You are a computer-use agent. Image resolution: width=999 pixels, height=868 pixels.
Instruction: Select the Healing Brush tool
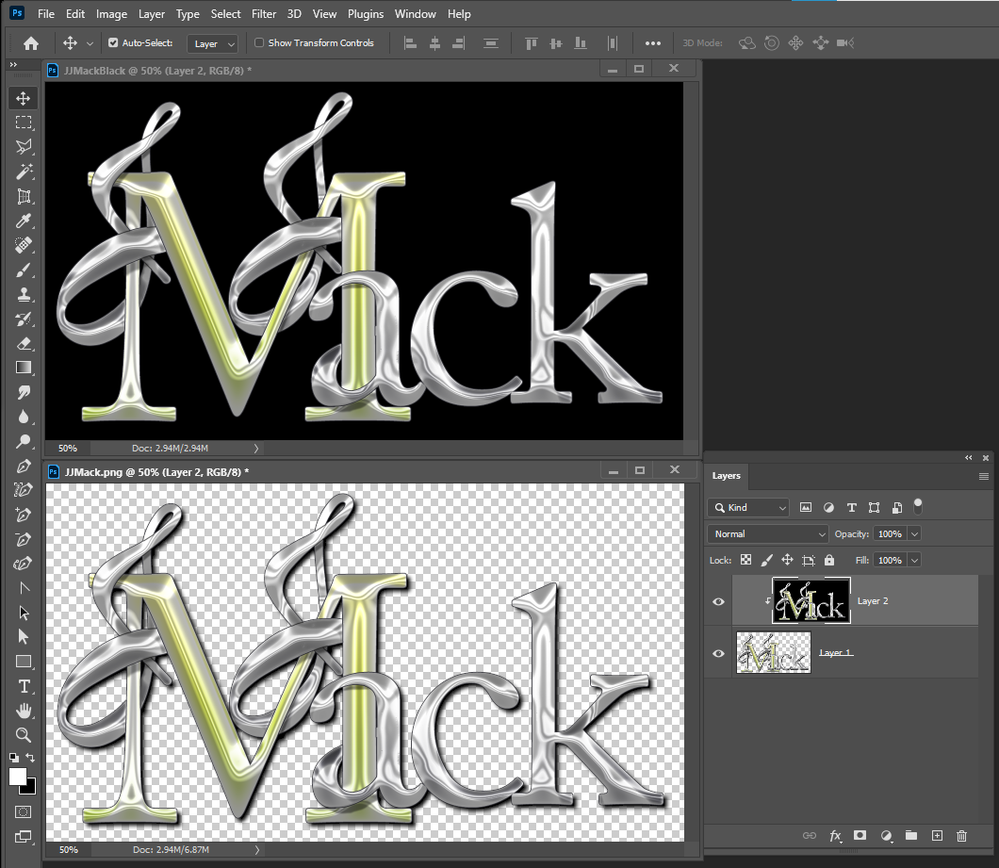[x=23, y=245]
